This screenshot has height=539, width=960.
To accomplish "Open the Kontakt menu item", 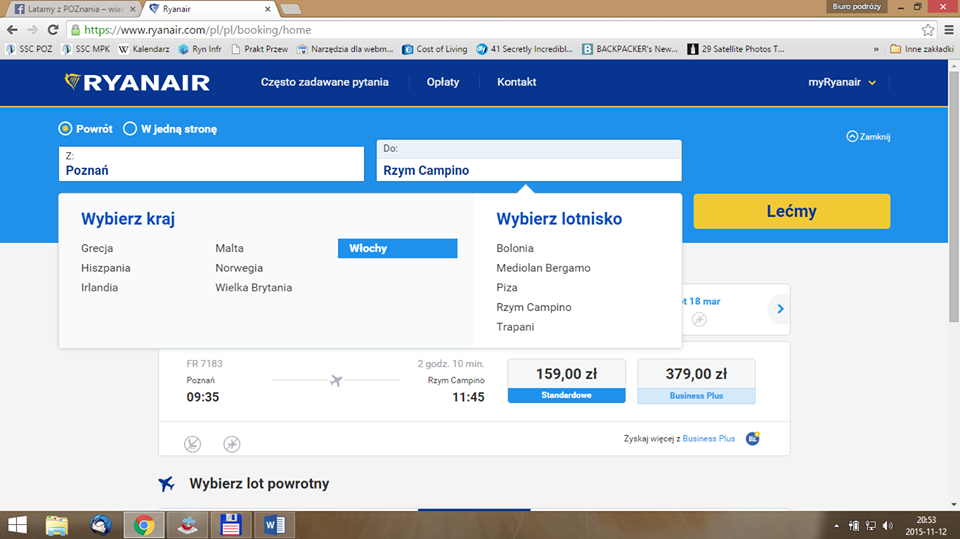I will coord(517,82).
